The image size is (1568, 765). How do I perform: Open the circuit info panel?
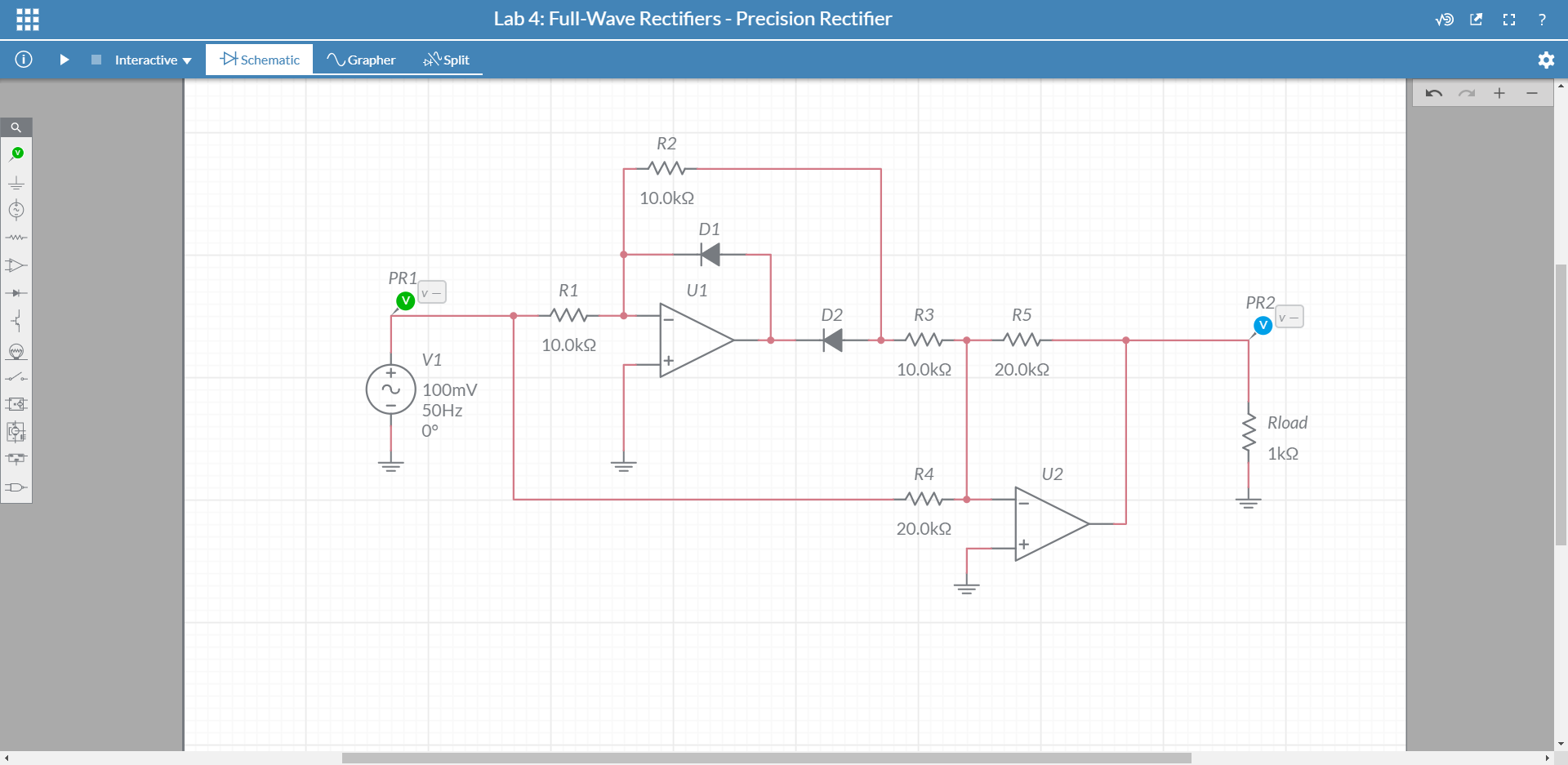click(x=24, y=60)
